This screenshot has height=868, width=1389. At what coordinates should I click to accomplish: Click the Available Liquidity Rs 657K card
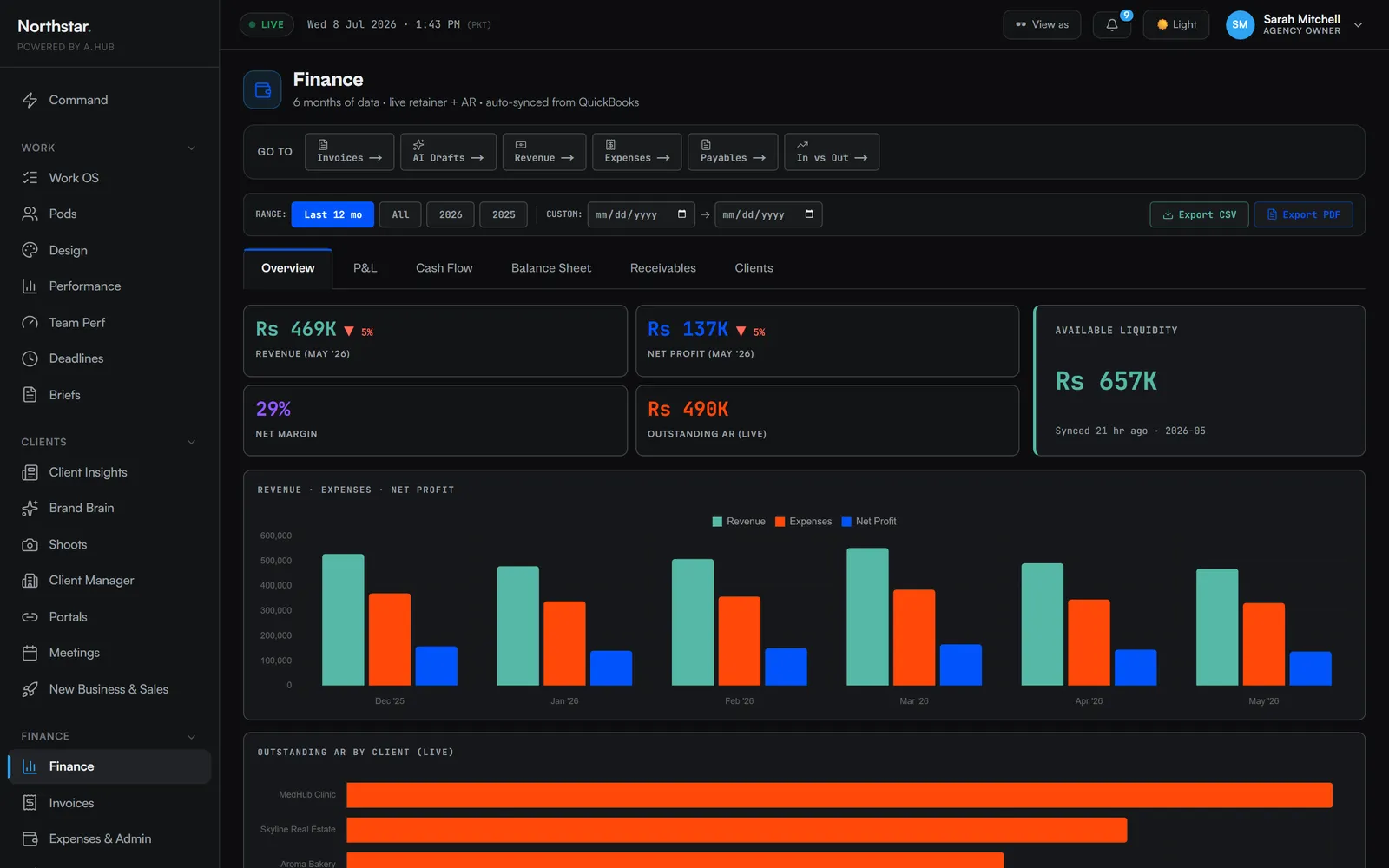(x=1199, y=380)
